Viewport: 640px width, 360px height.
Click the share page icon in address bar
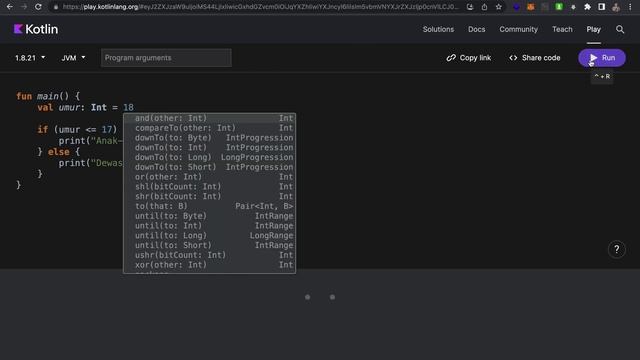point(484,7)
